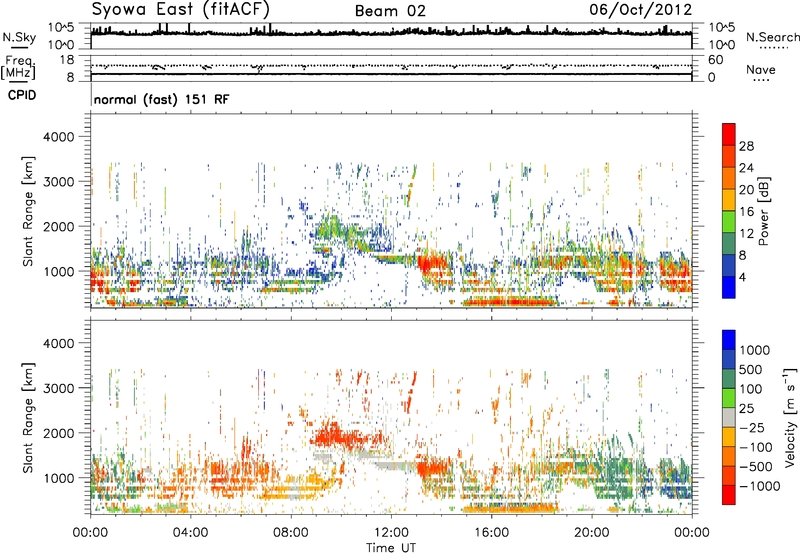The height and width of the screenshot is (554, 800).
Task: Click the "Nave" legend label
Action: 761,69
